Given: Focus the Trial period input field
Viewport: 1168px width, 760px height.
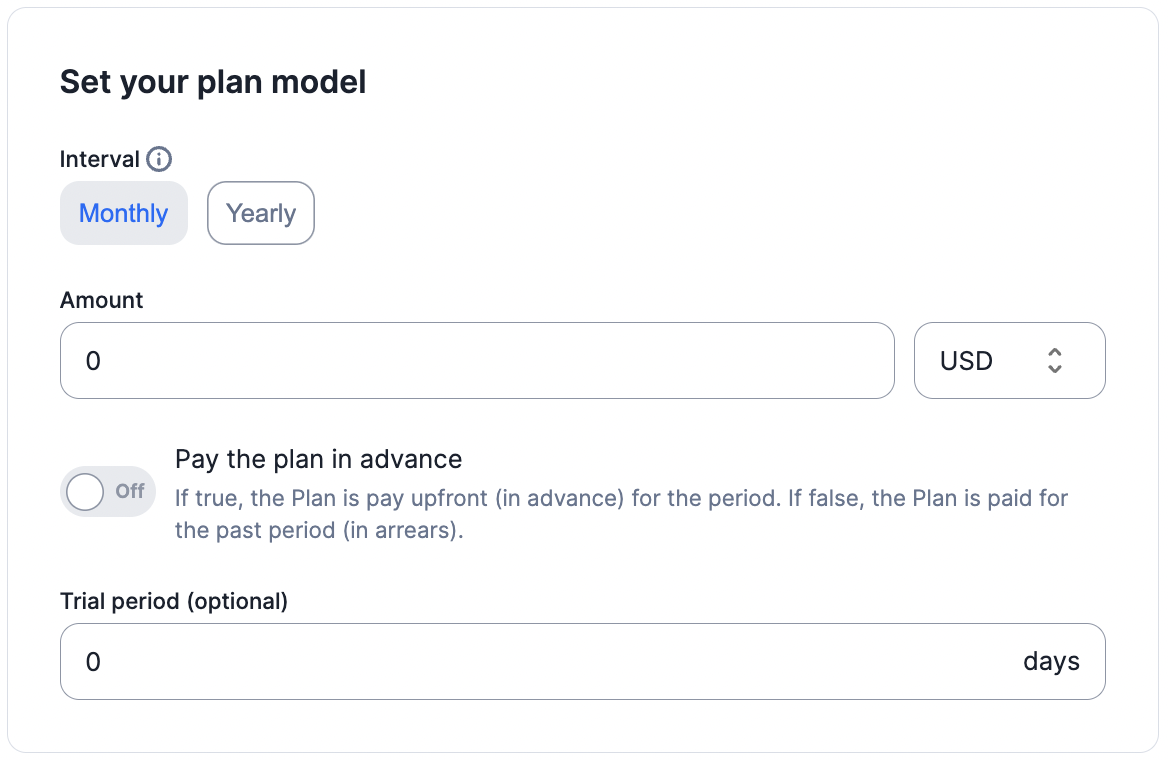Looking at the screenshot, I should tap(540, 662).
